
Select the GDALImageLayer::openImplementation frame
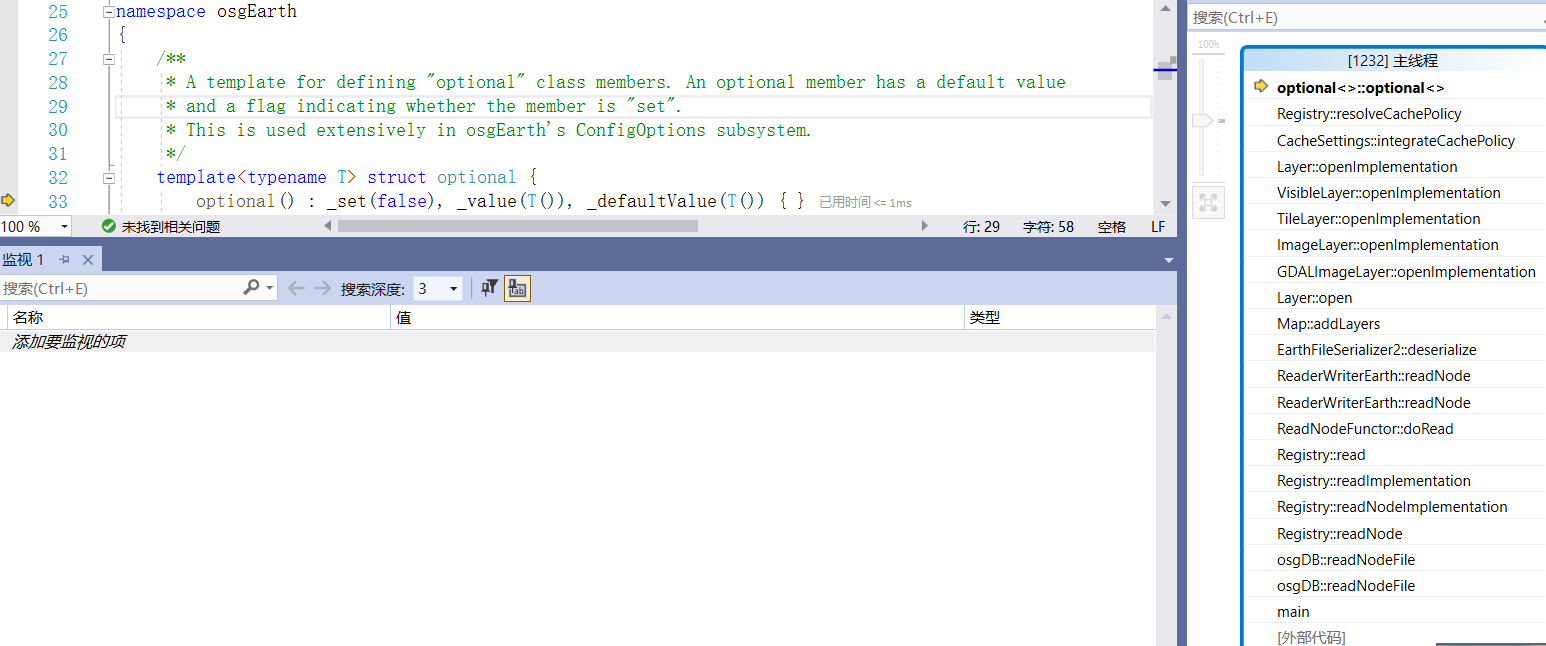click(1406, 272)
